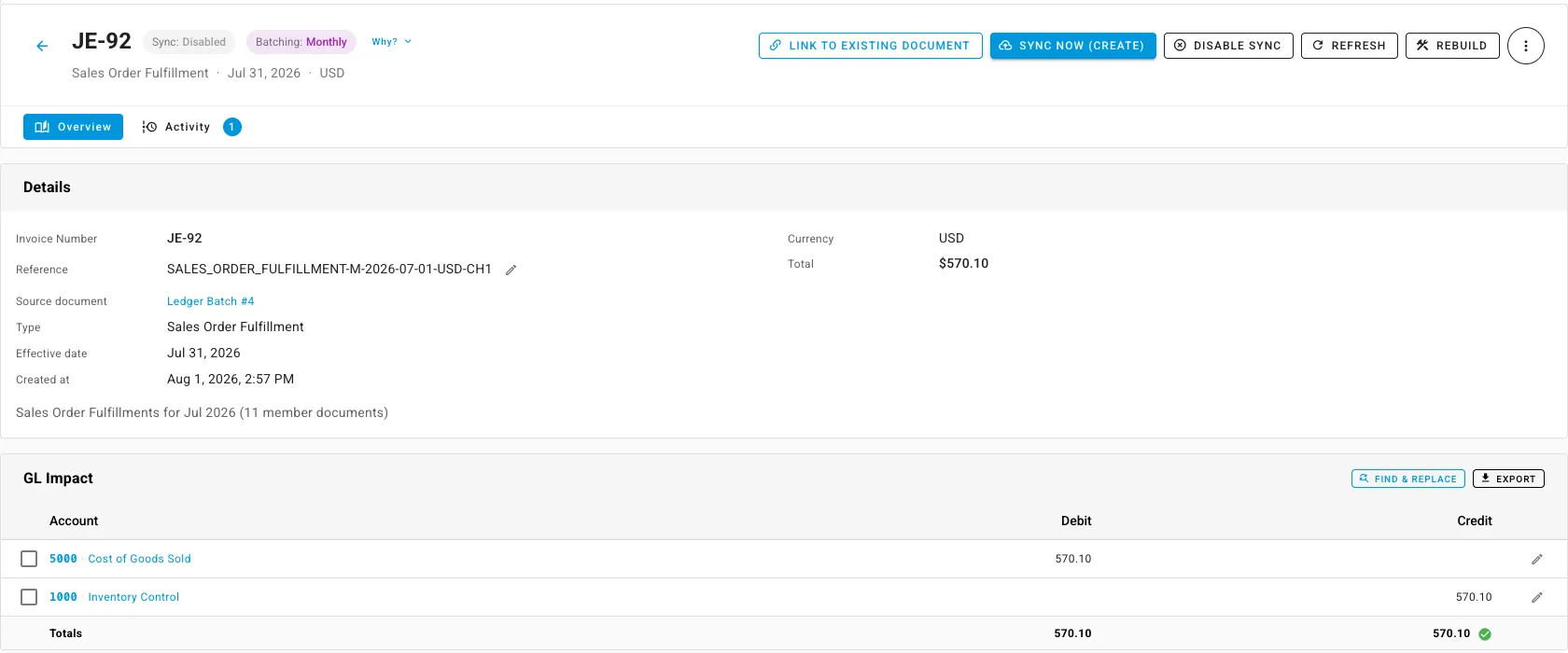Export the GL Impact table
Image resolution: width=1568 pixels, height=653 pixels.
[1508, 479]
